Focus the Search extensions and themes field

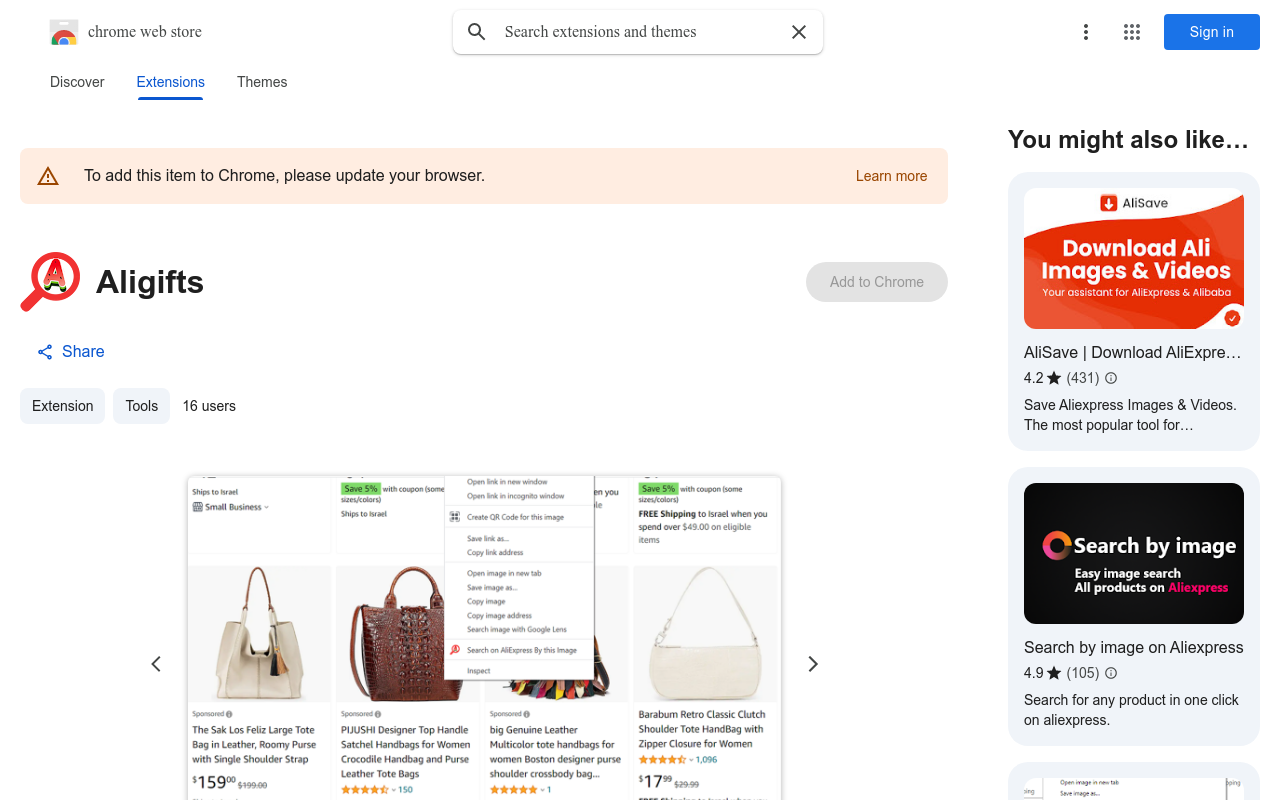pos(638,32)
